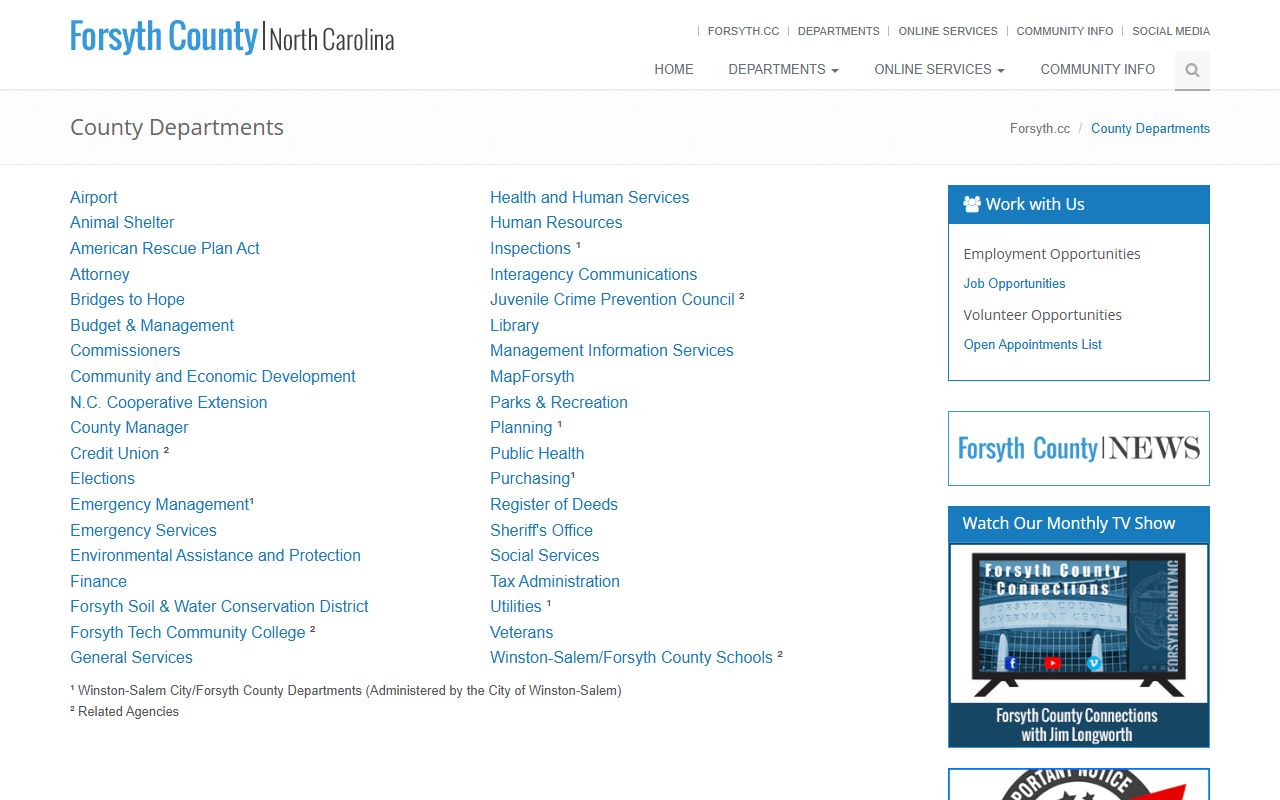The width and height of the screenshot is (1280, 800).
Task: Click the Forsyth.cc breadcrumb link
Action: 1040,128
